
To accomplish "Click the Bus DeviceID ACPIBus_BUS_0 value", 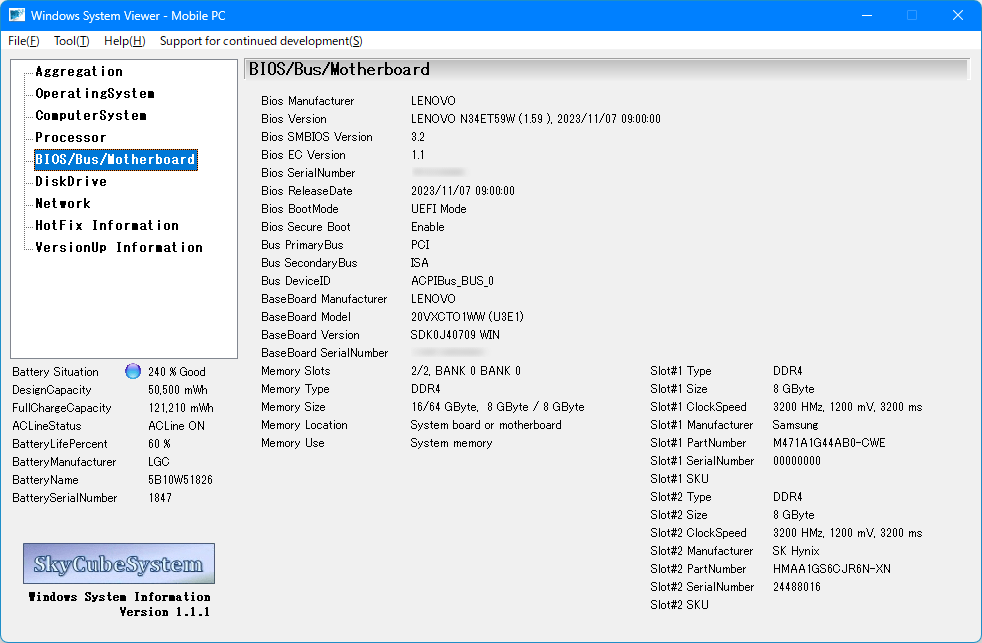I will pyautogui.click(x=452, y=281).
